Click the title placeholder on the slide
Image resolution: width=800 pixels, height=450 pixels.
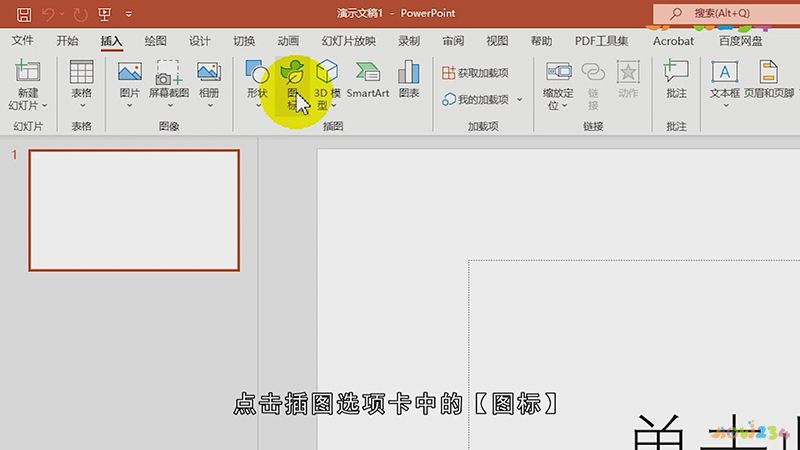click(x=634, y=355)
